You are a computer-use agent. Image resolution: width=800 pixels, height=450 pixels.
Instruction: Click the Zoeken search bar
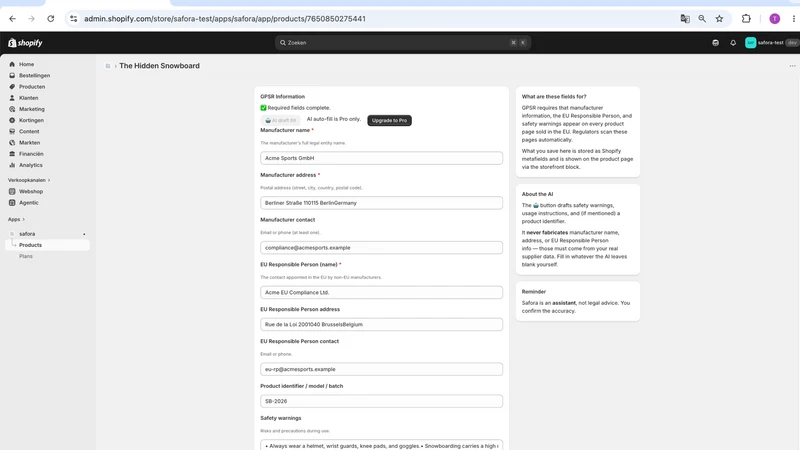(x=403, y=43)
